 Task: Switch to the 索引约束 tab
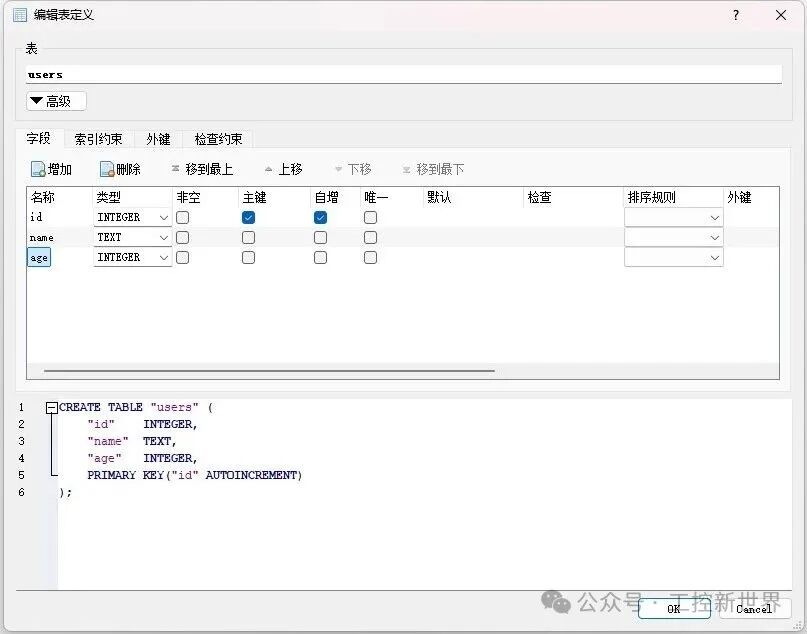click(98, 139)
